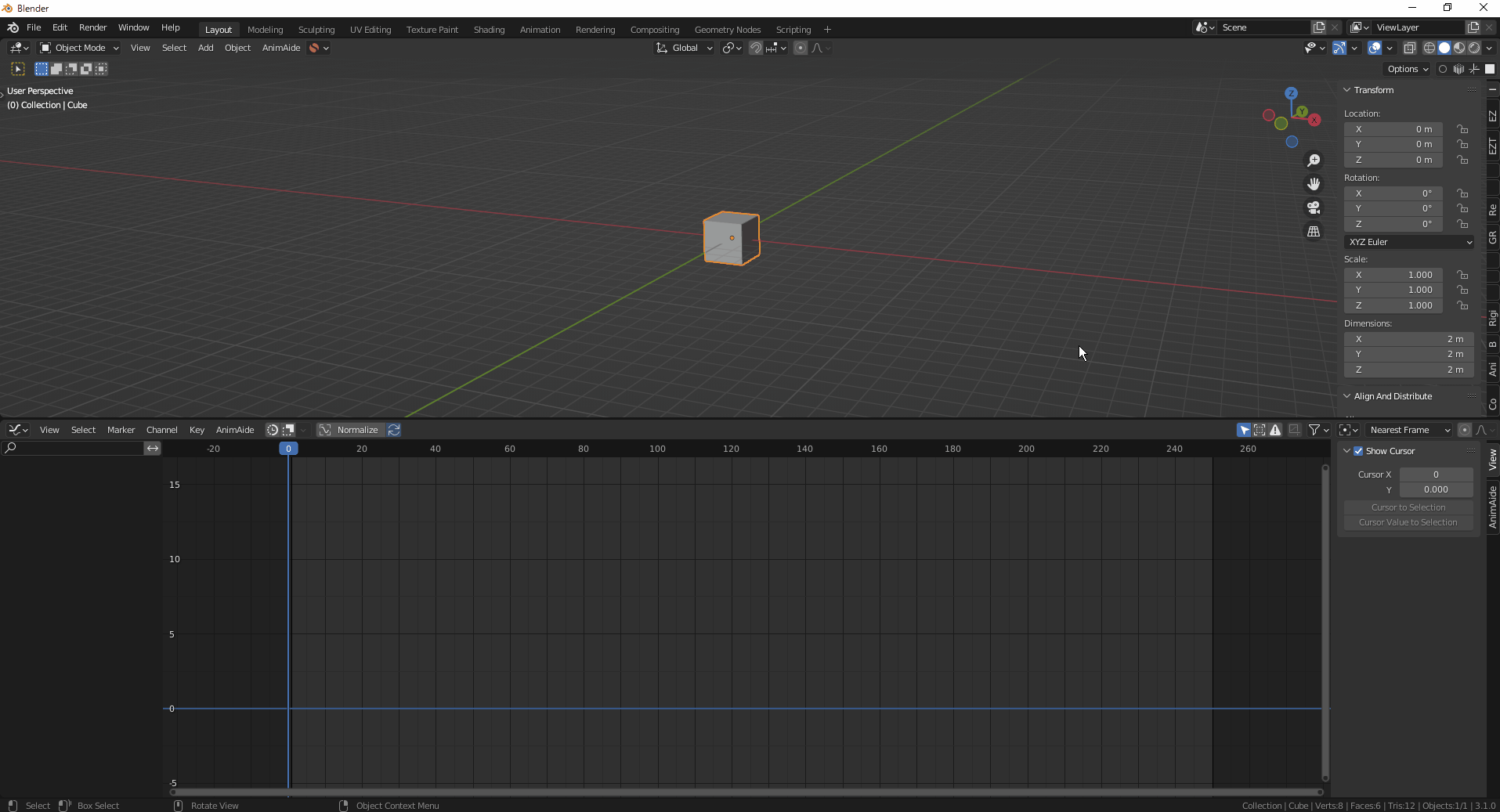
Task: Click the zoom magnifier viewport icon
Action: (x=1314, y=161)
